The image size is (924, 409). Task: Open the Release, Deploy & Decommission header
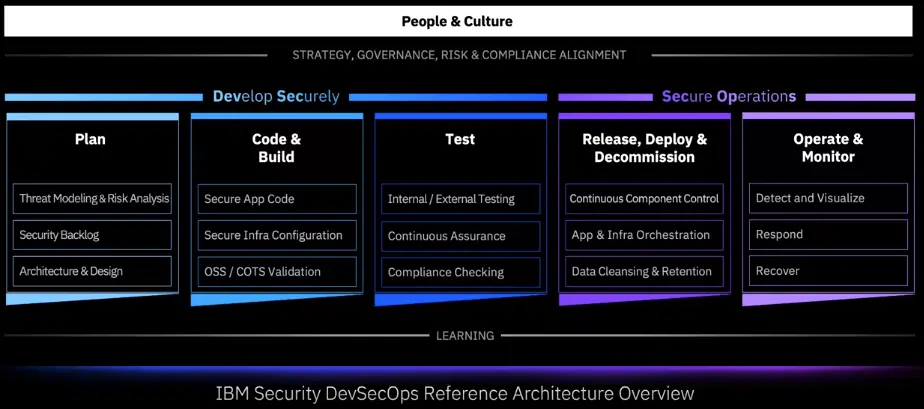click(644, 148)
